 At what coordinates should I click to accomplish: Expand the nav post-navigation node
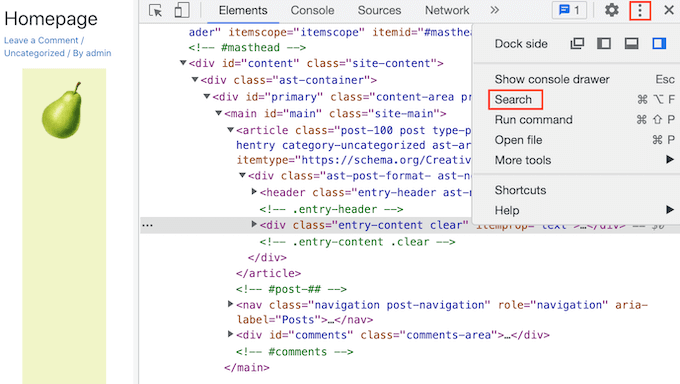pyautogui.click(x=231, y=305)
